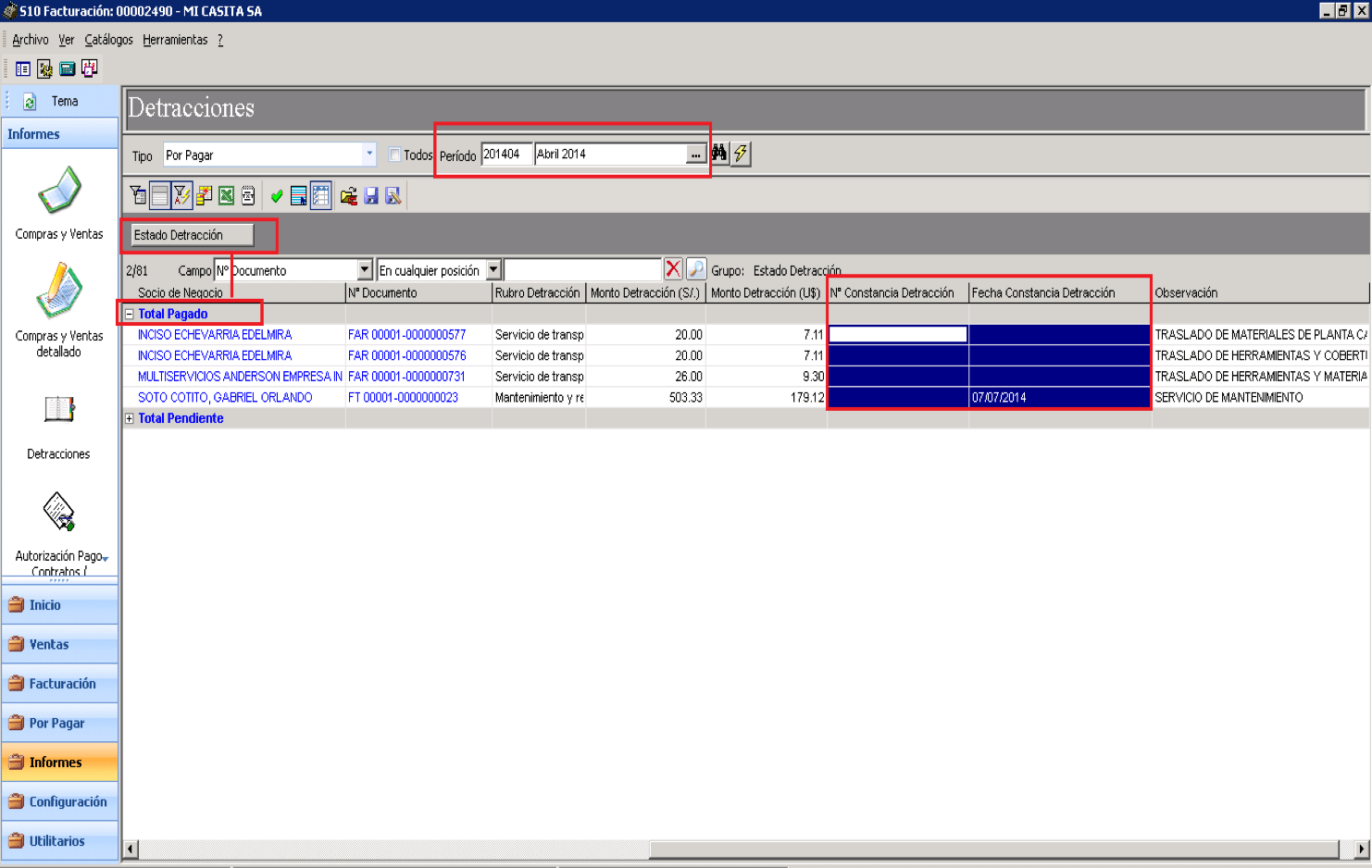Open the Herramientas menu

tap(175, 40)
